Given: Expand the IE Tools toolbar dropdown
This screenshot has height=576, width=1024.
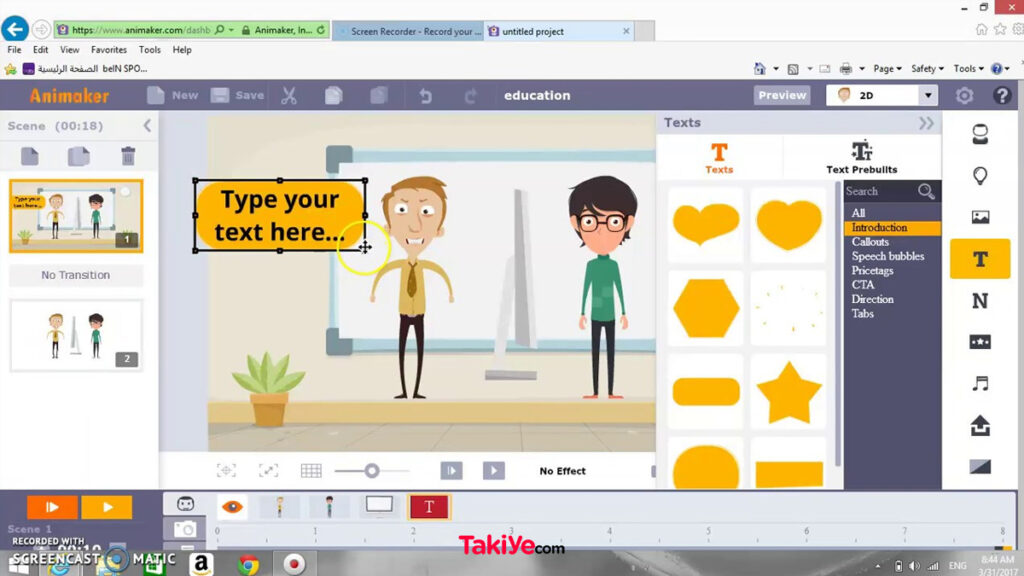Looking at the screenshot, I should pyautogui.click(x=968, y=69).
